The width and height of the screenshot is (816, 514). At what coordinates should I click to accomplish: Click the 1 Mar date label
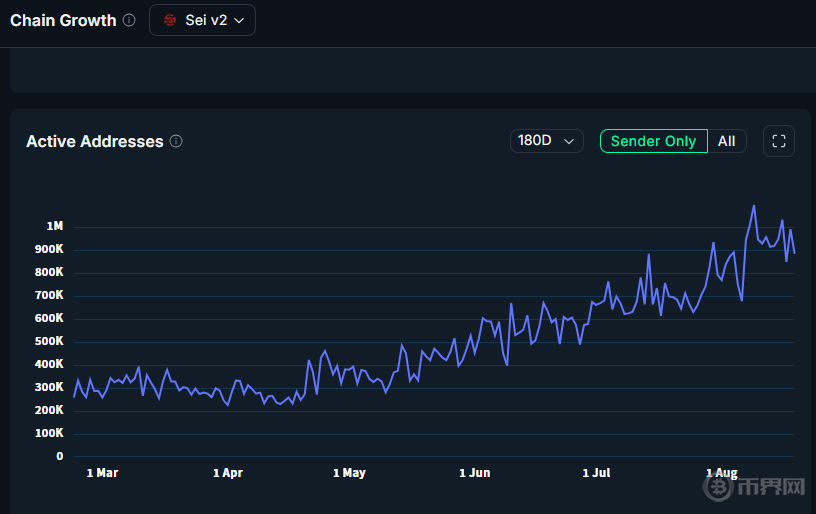[x=103, y=472]
